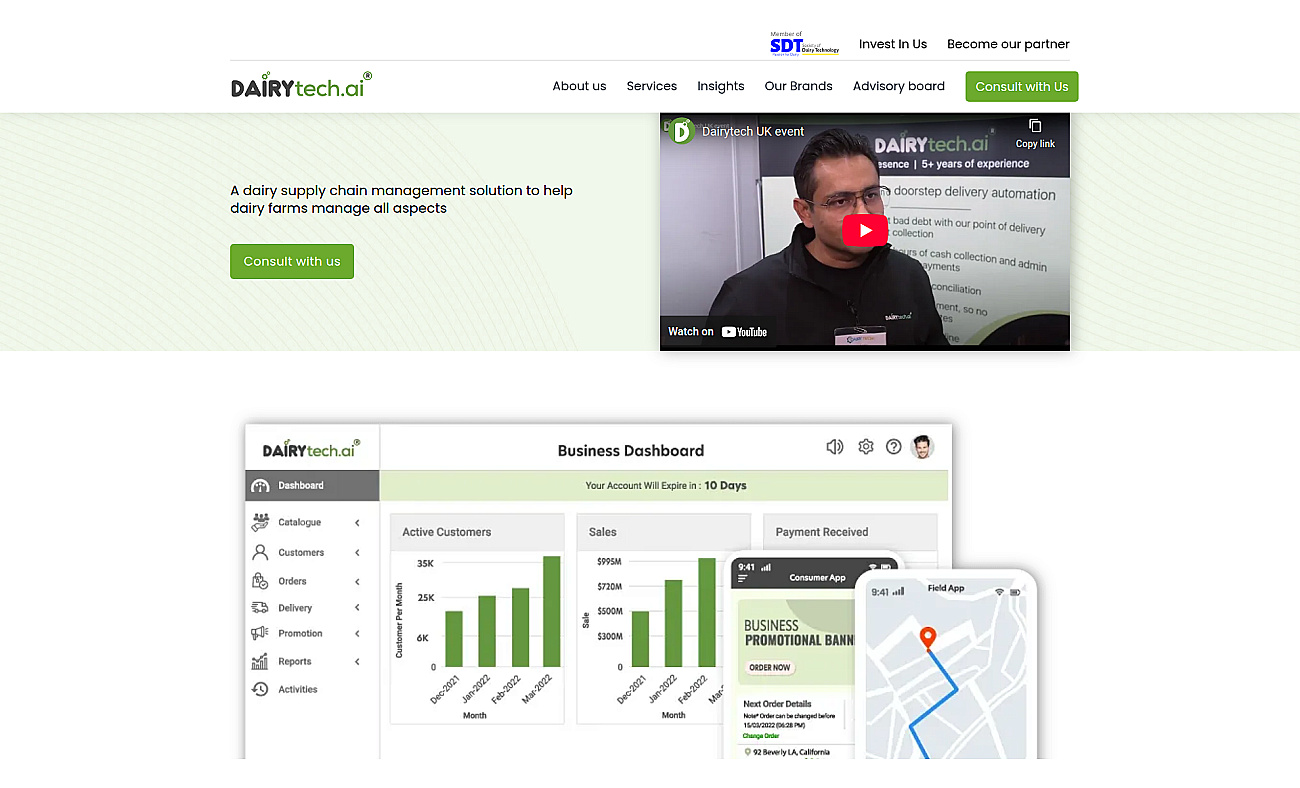Click the 92 Beverly LA, California address
Image resolution: width=1300 pixels, height=788 pixels.
coord(790,752)
